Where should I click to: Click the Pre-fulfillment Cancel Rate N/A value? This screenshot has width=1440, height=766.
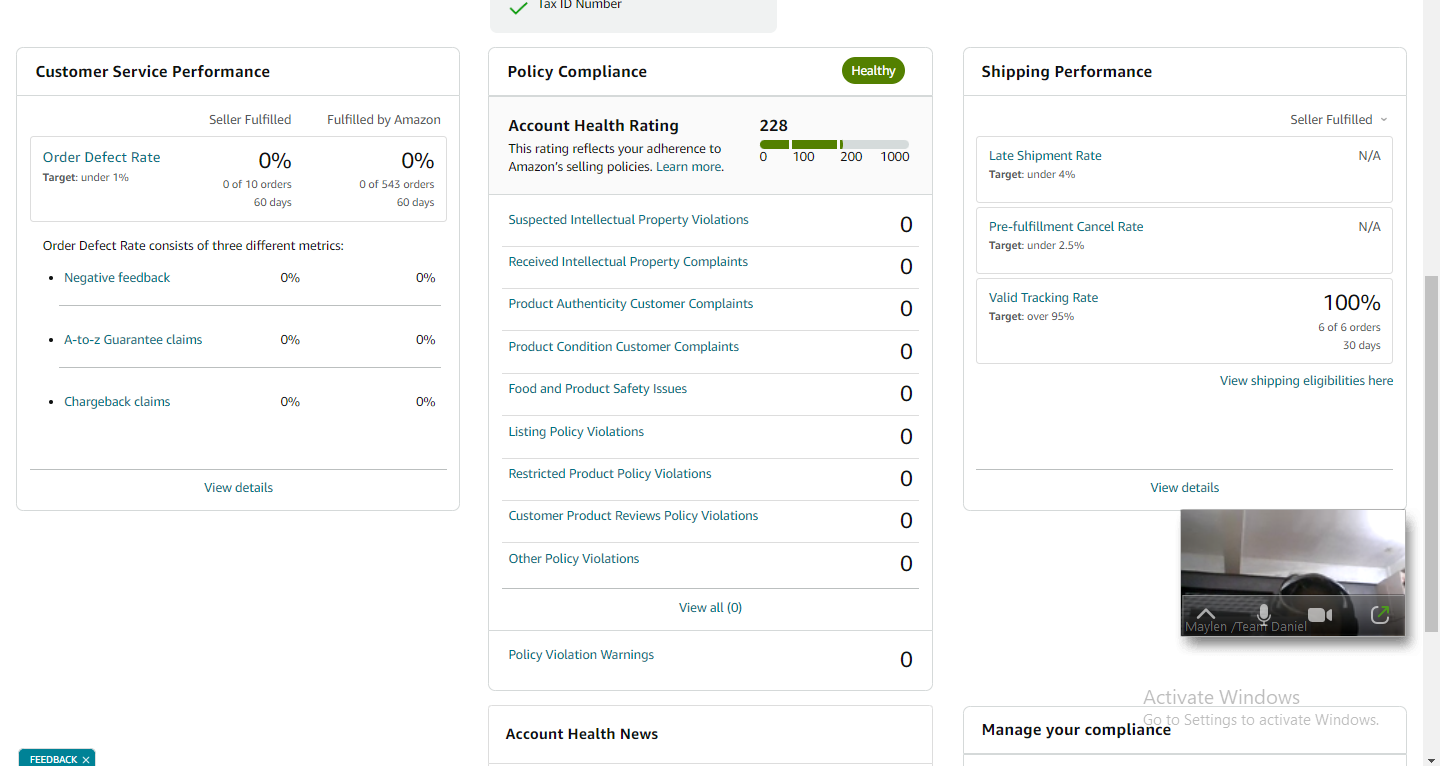1369,227
